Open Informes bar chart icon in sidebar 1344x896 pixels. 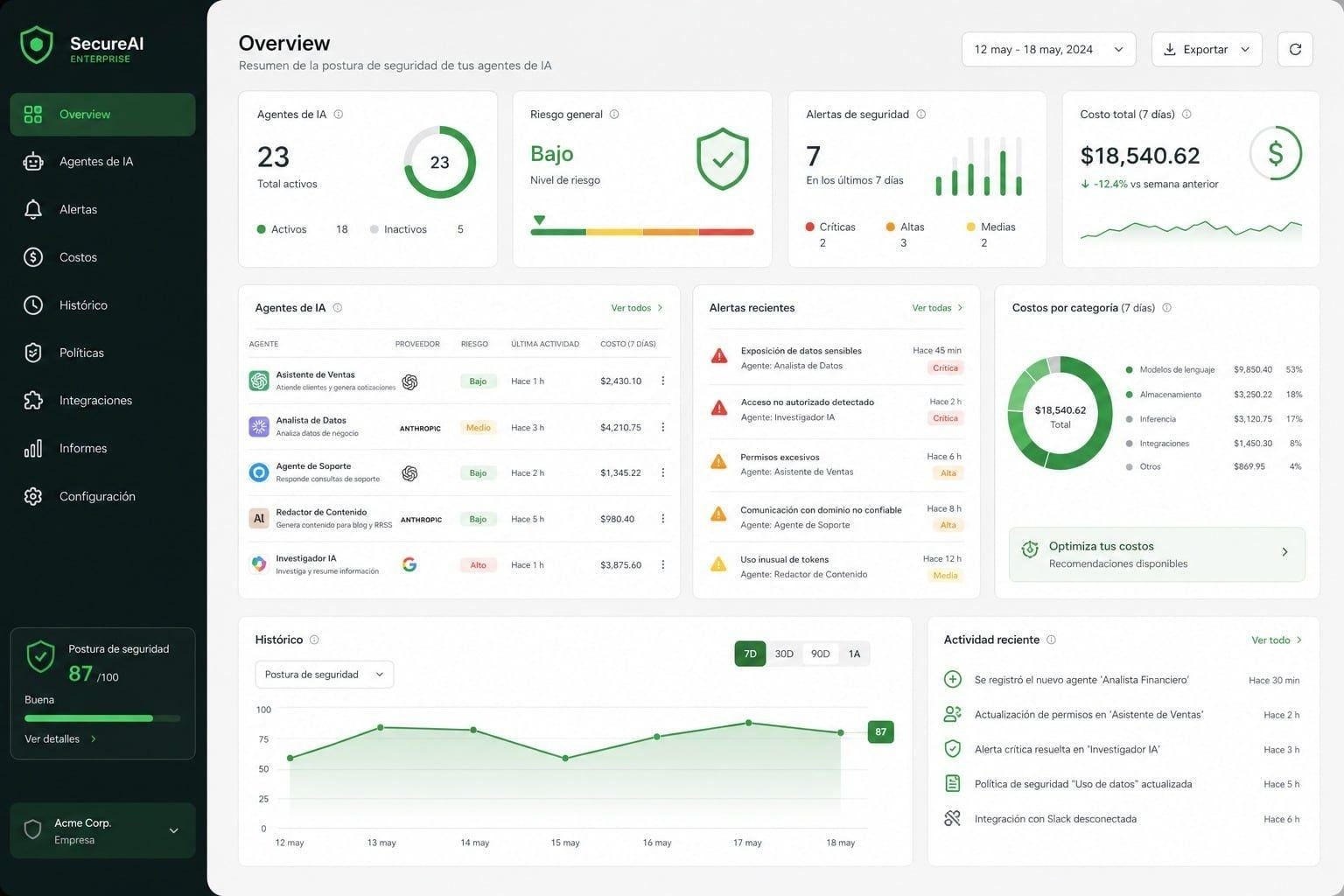[33, 448]
